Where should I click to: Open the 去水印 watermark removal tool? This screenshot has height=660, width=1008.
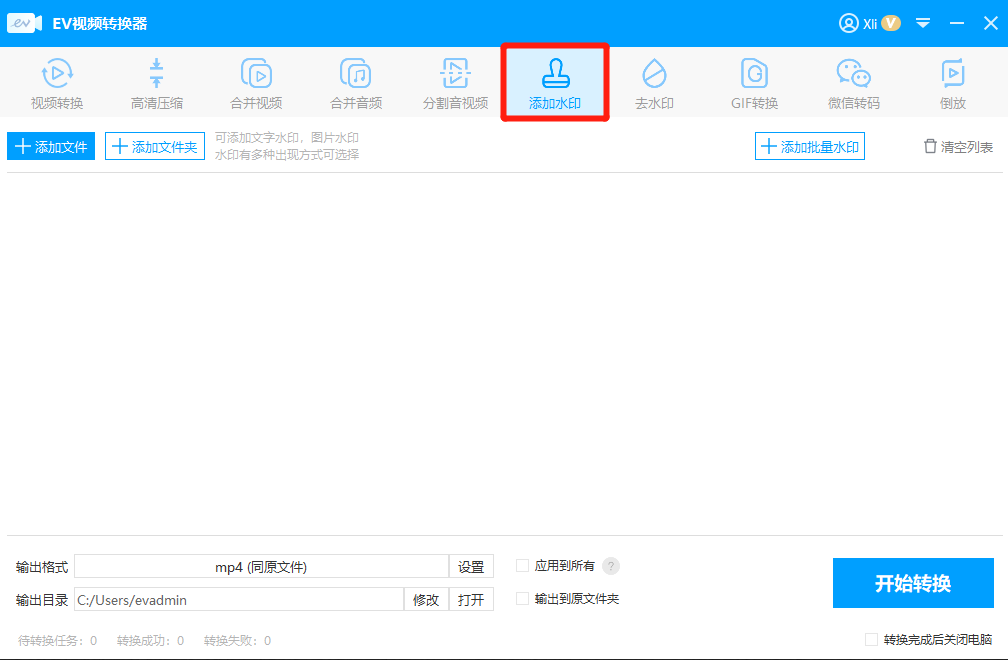tap(654, 82)
